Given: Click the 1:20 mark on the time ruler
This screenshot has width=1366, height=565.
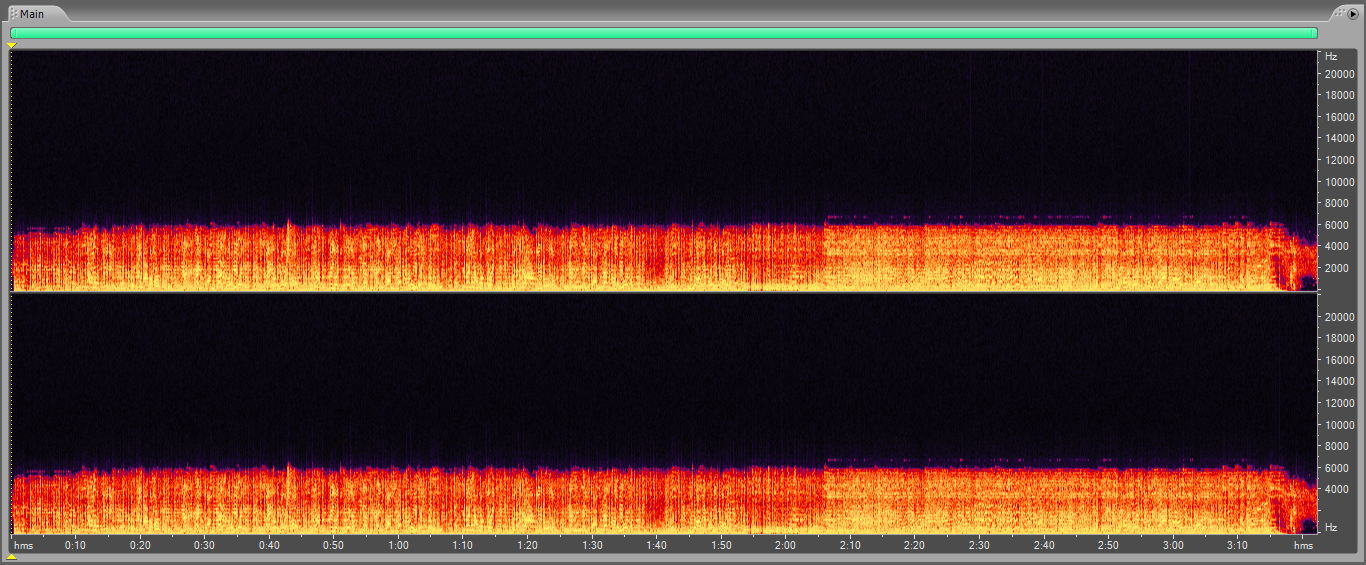Looking at the screenshot, I should [x=527, y=546].
